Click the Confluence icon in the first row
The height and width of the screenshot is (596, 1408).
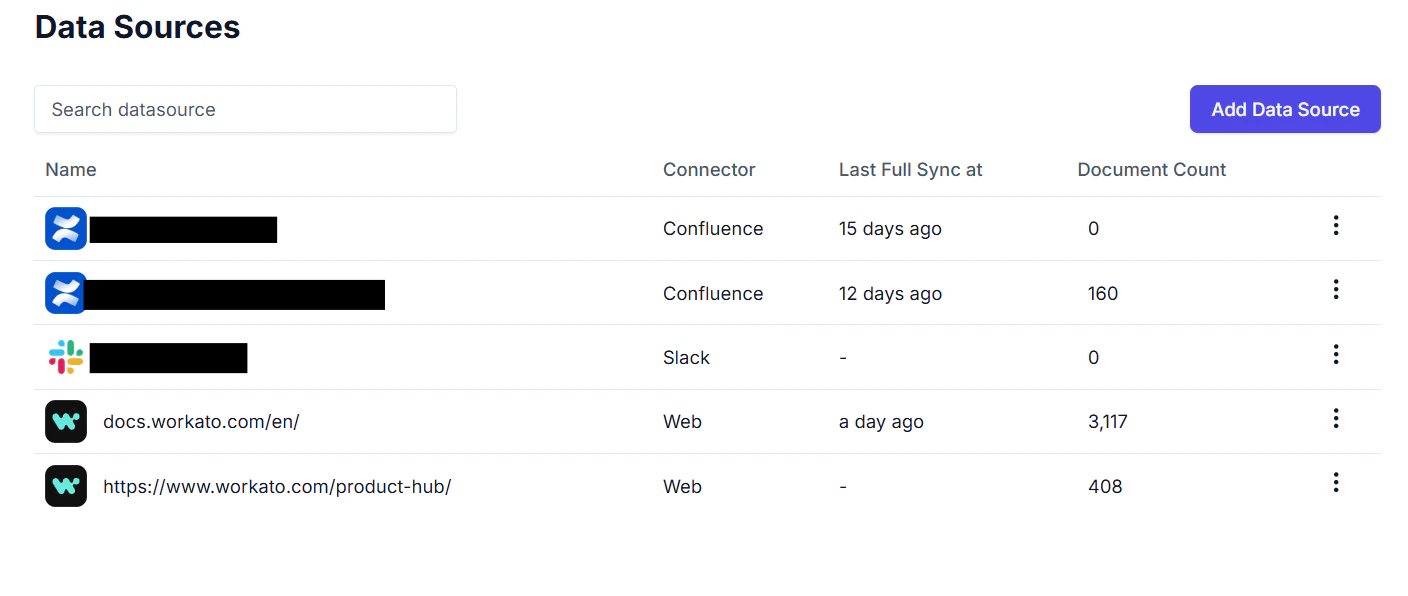pyautogui.click(x=66, y=229)
